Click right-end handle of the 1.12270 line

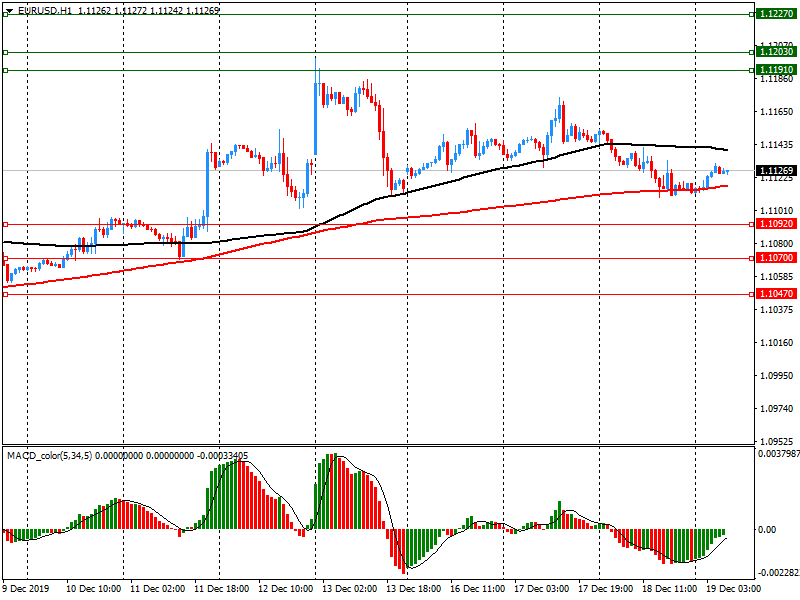click(x=752, y=14)
